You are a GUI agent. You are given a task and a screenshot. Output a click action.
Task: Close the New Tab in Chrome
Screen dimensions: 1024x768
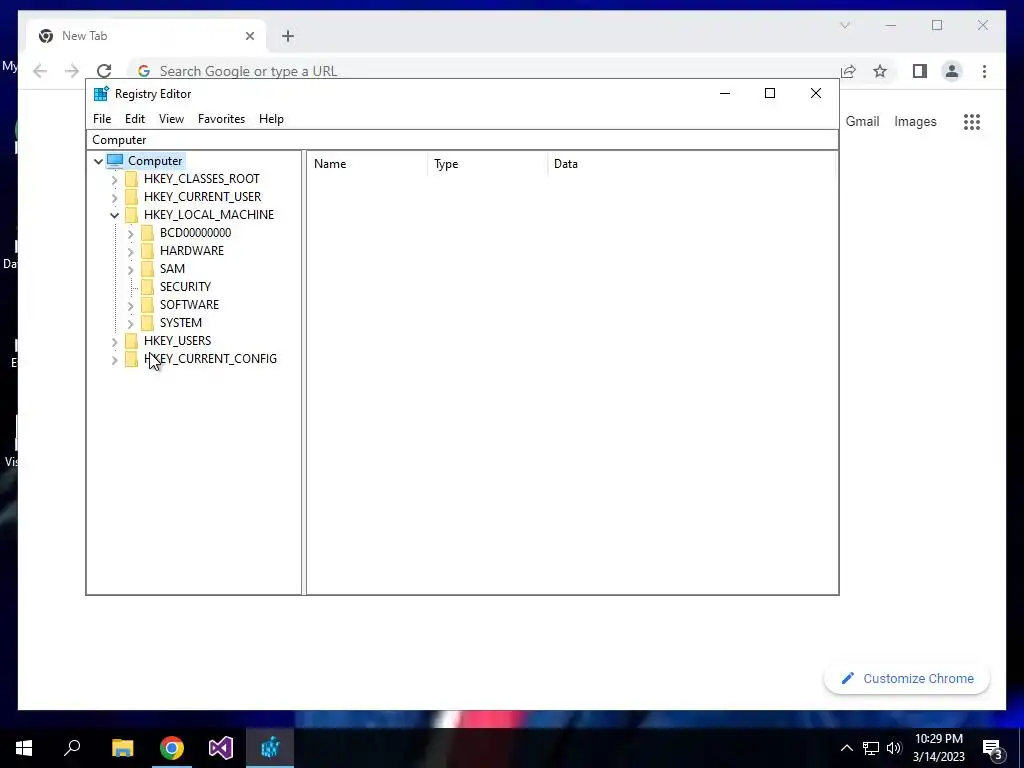point(249,36)
